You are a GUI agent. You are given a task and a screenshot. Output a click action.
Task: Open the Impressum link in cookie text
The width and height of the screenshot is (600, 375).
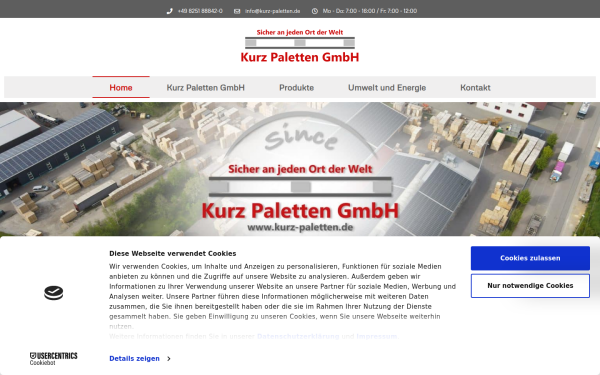[377, 336]
